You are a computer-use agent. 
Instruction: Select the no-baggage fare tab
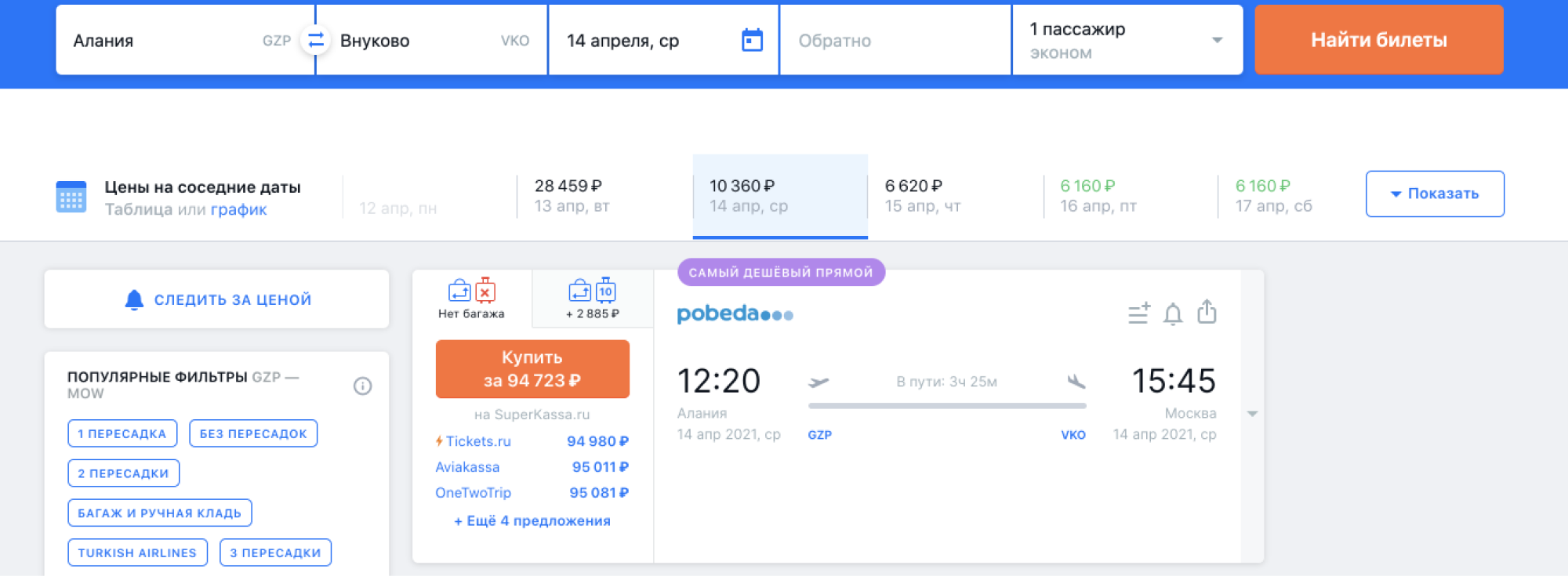[x=472, y=299]
